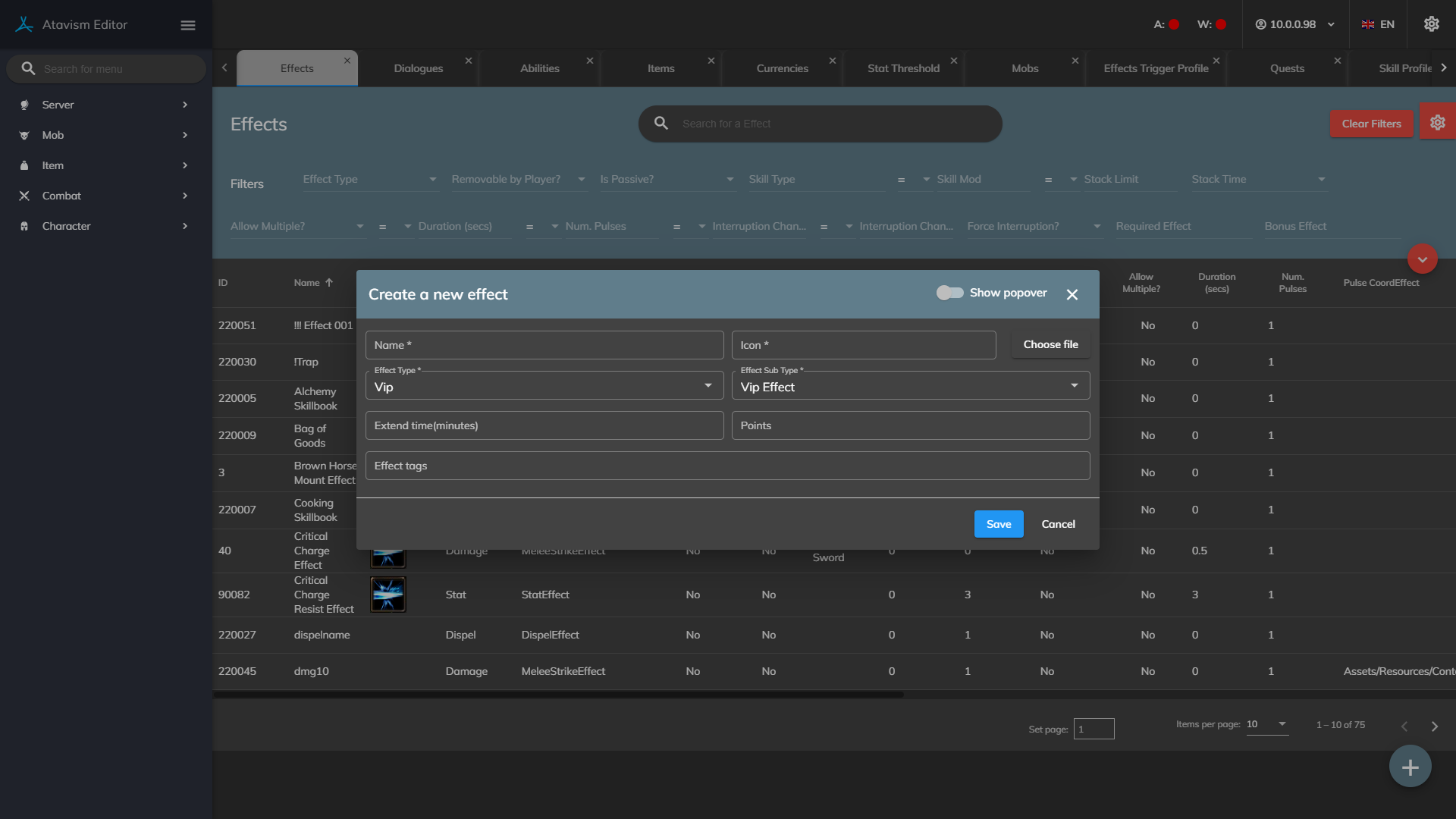Click the Choose file button

pos(1050,344)
